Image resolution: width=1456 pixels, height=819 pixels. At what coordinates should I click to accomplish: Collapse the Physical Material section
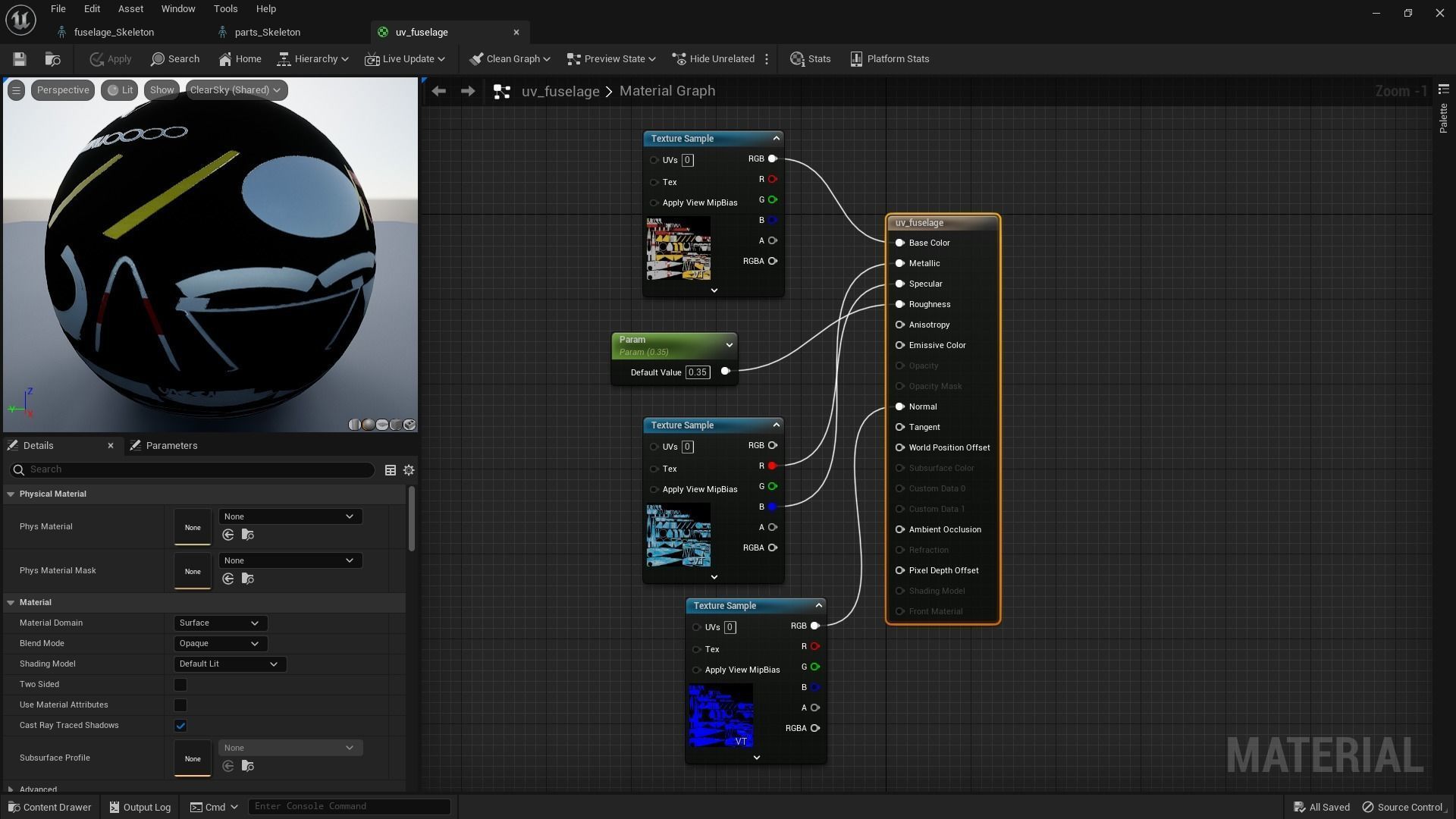11,494
